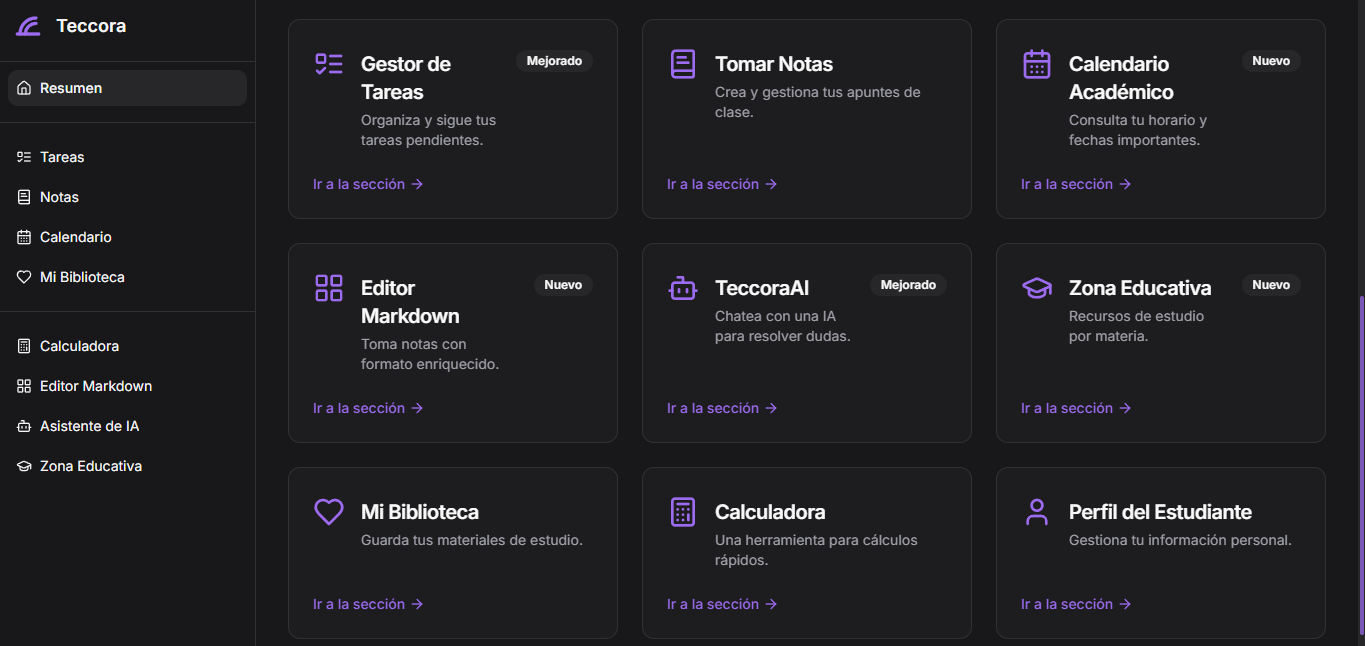This screenshot has width=1365, height=646.
Task: Click the Mejorado badge on Gestor de Tareas
Action: (x=554, y=61)
